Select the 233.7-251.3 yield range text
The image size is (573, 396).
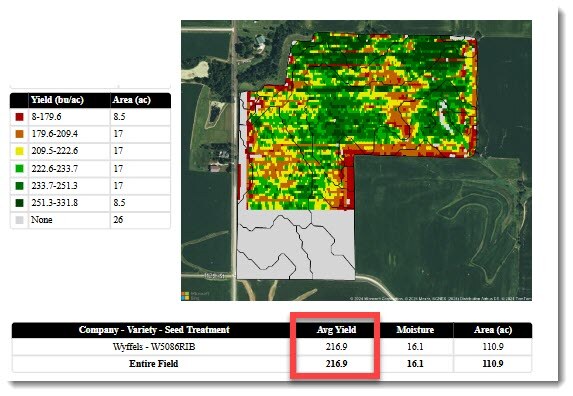(x=54, y=186)
